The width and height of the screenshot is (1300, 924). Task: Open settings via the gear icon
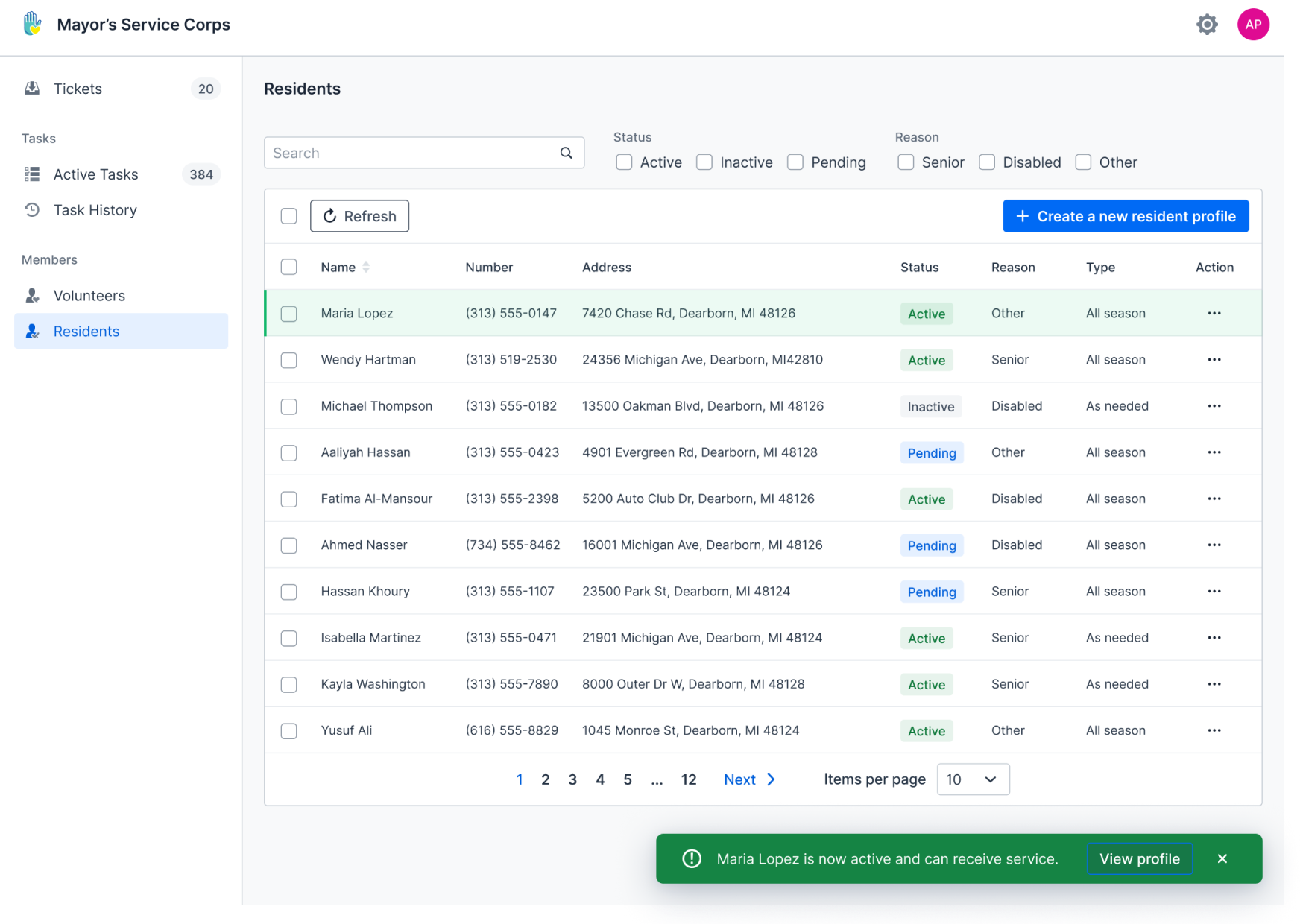click(1207, 25)
